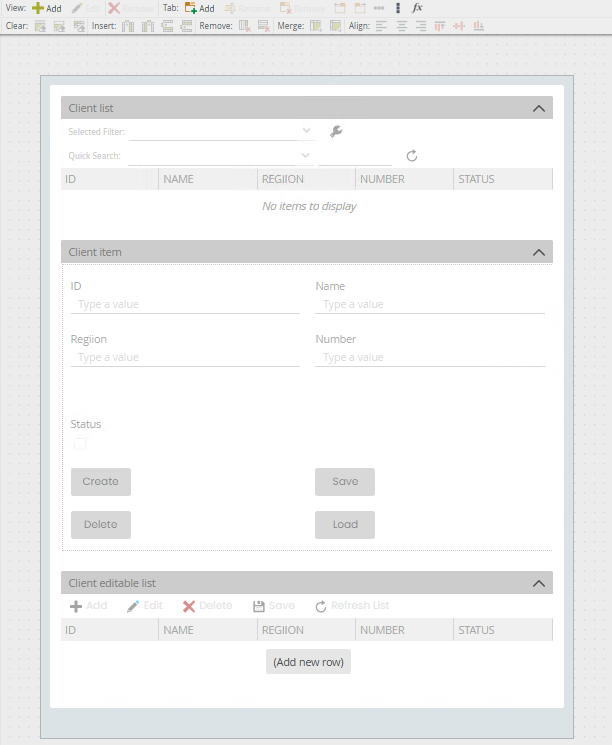Click REGIION column header in Client list
Screen dimensions: 612x745
tap(306, 179)
